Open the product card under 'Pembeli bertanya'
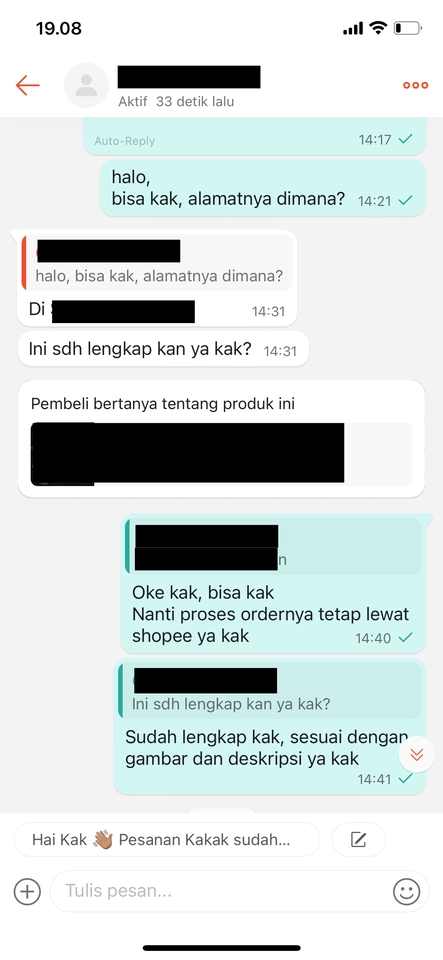This screenshot has width=443, height=960. (221, 454)
